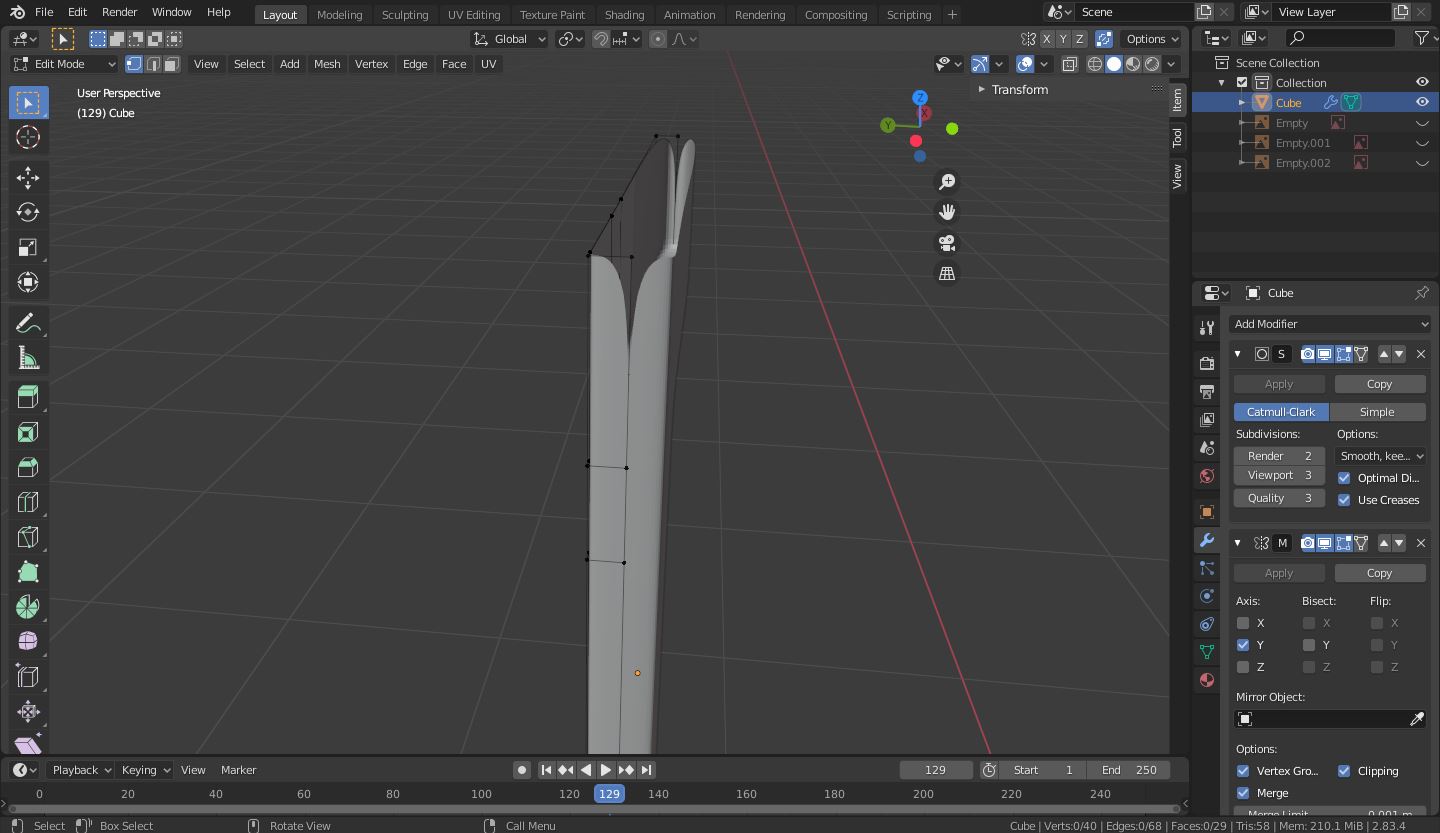
Task: Switch orthographic/perspective grid icon
Action: (946, 273)
